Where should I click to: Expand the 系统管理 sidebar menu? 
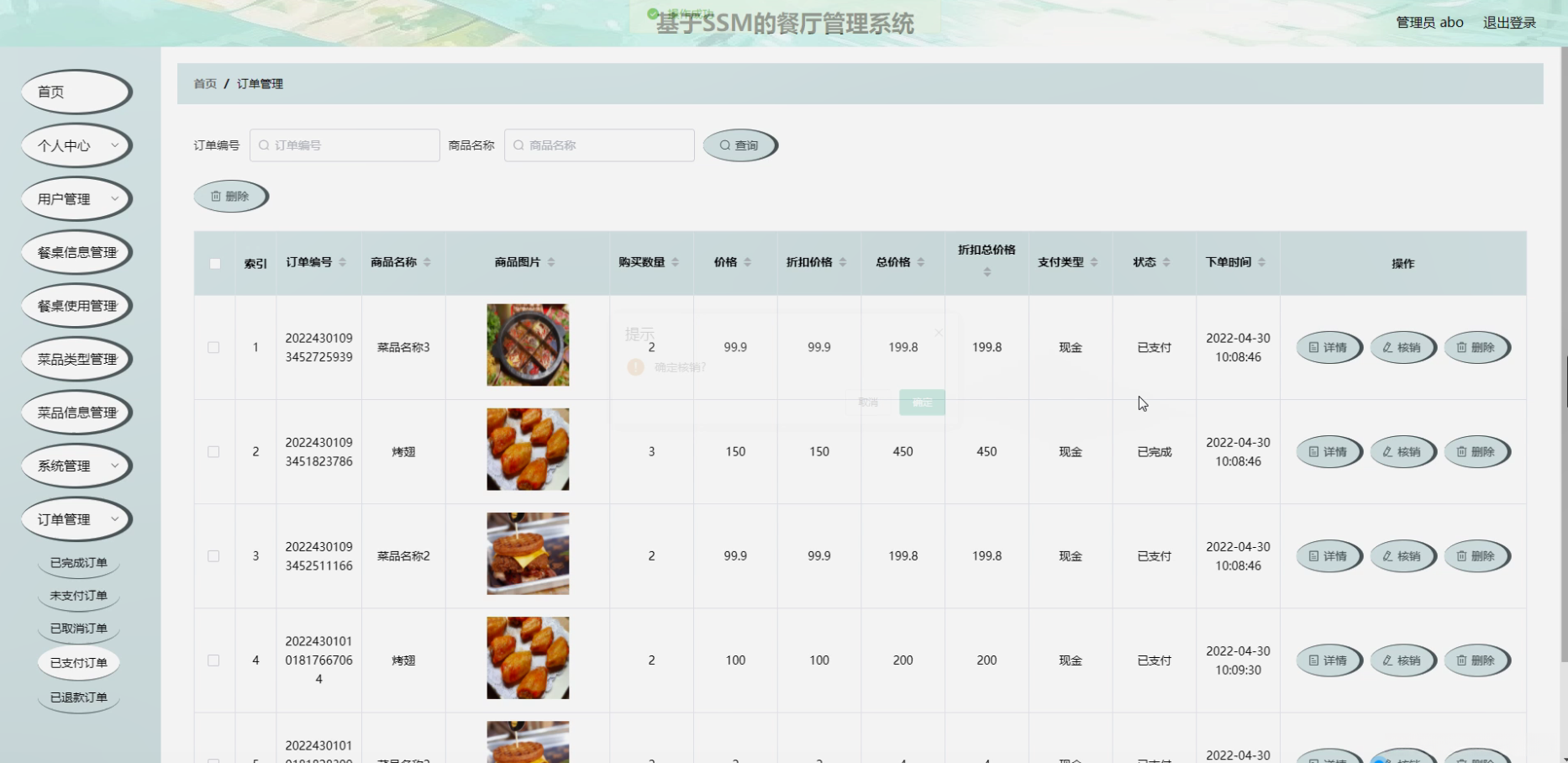76,466
